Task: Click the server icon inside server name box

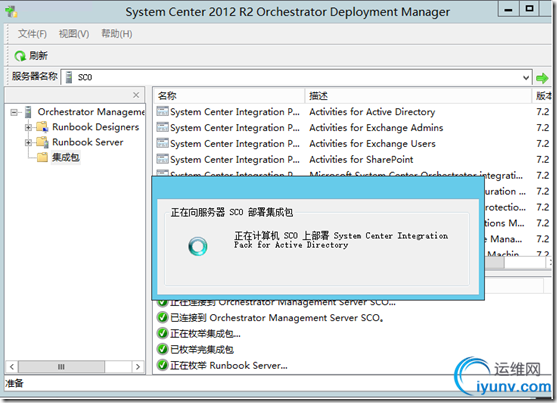Action: point(69,77)
